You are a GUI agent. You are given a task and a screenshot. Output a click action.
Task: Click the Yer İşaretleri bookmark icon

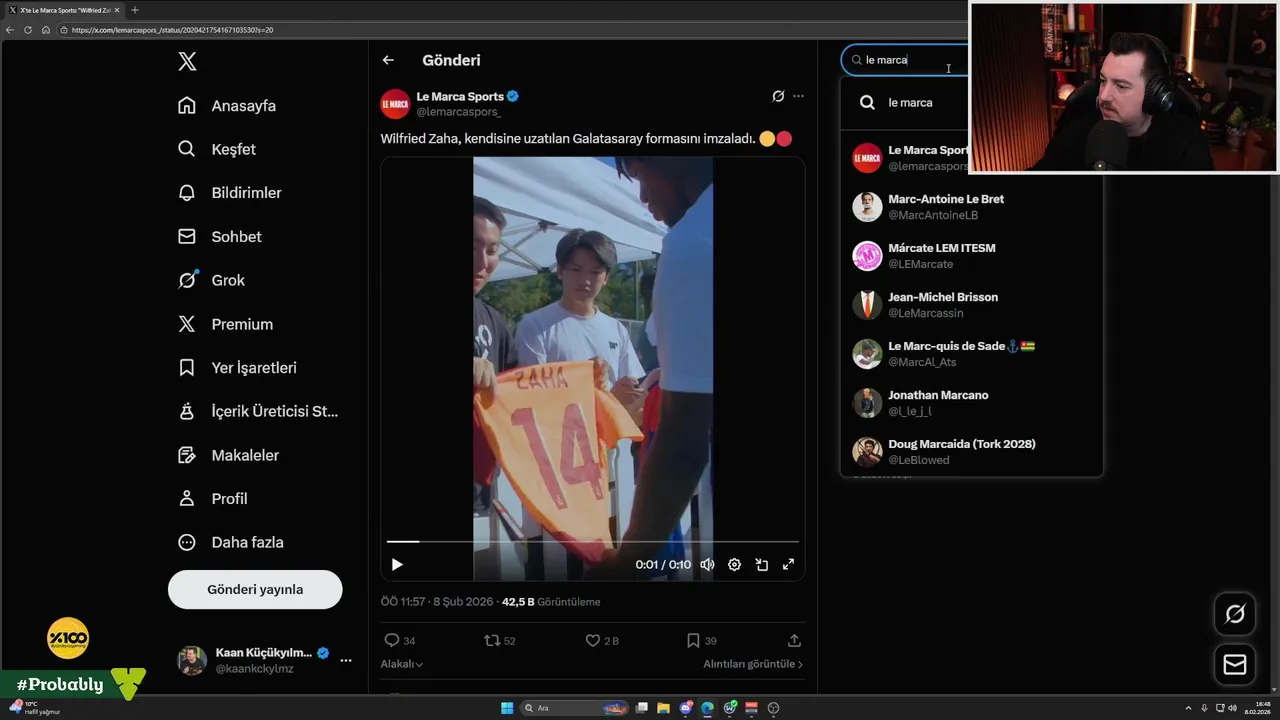click(x=186, y=368)
